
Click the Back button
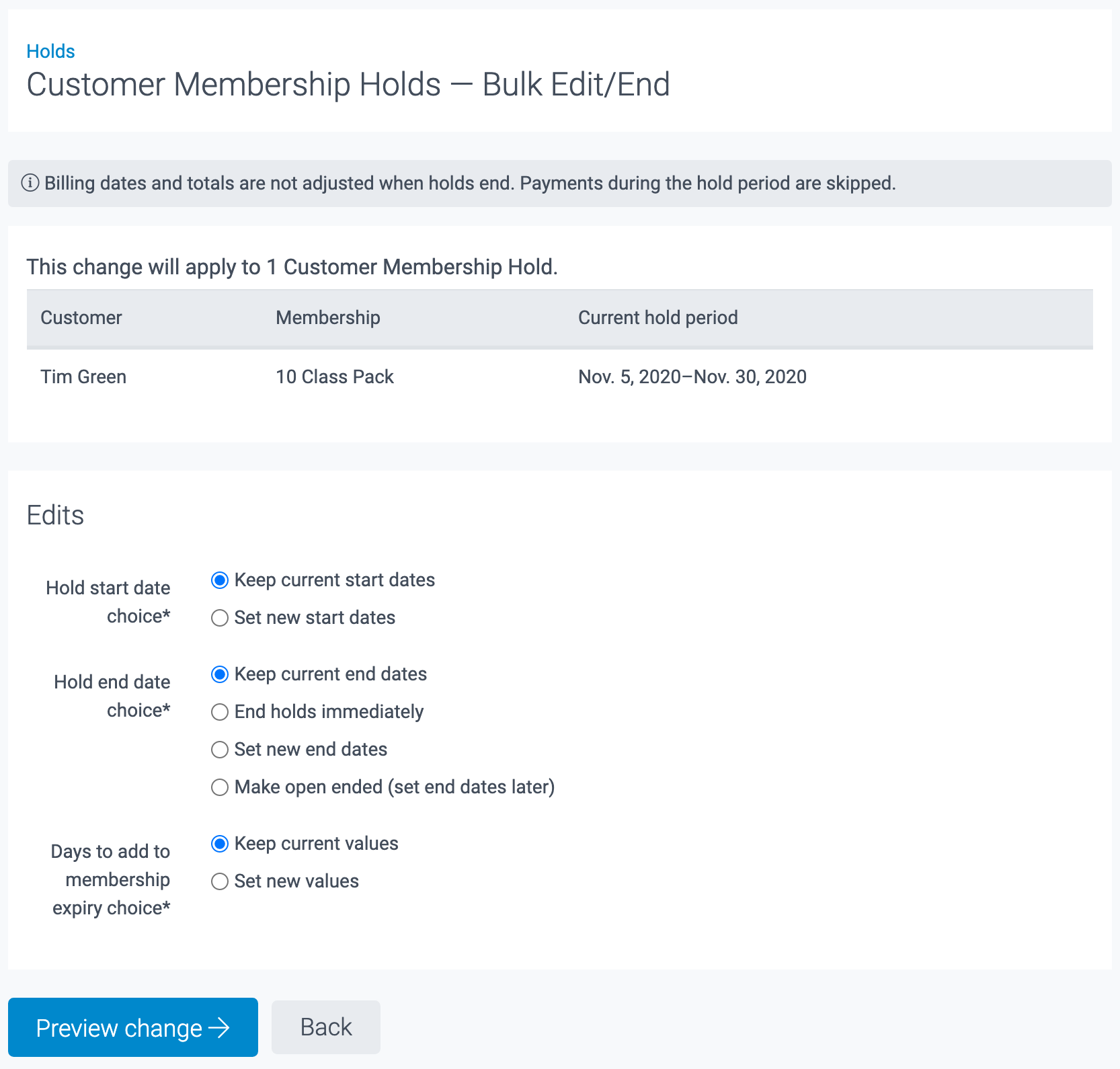[x=325, y=1027]
